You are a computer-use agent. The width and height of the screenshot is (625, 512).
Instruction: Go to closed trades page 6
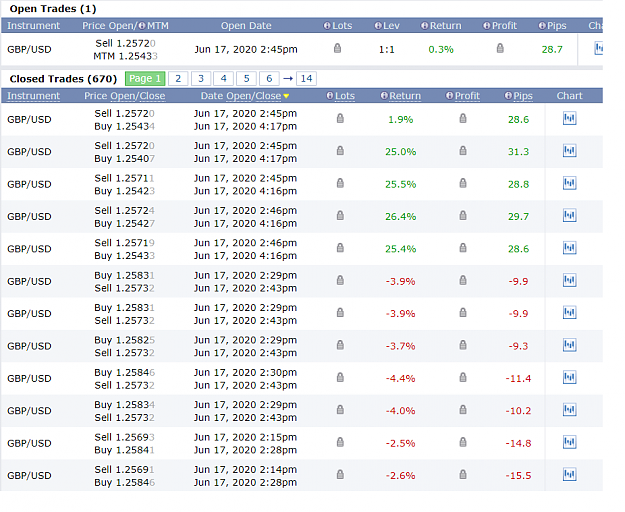[x=269, y=78]
